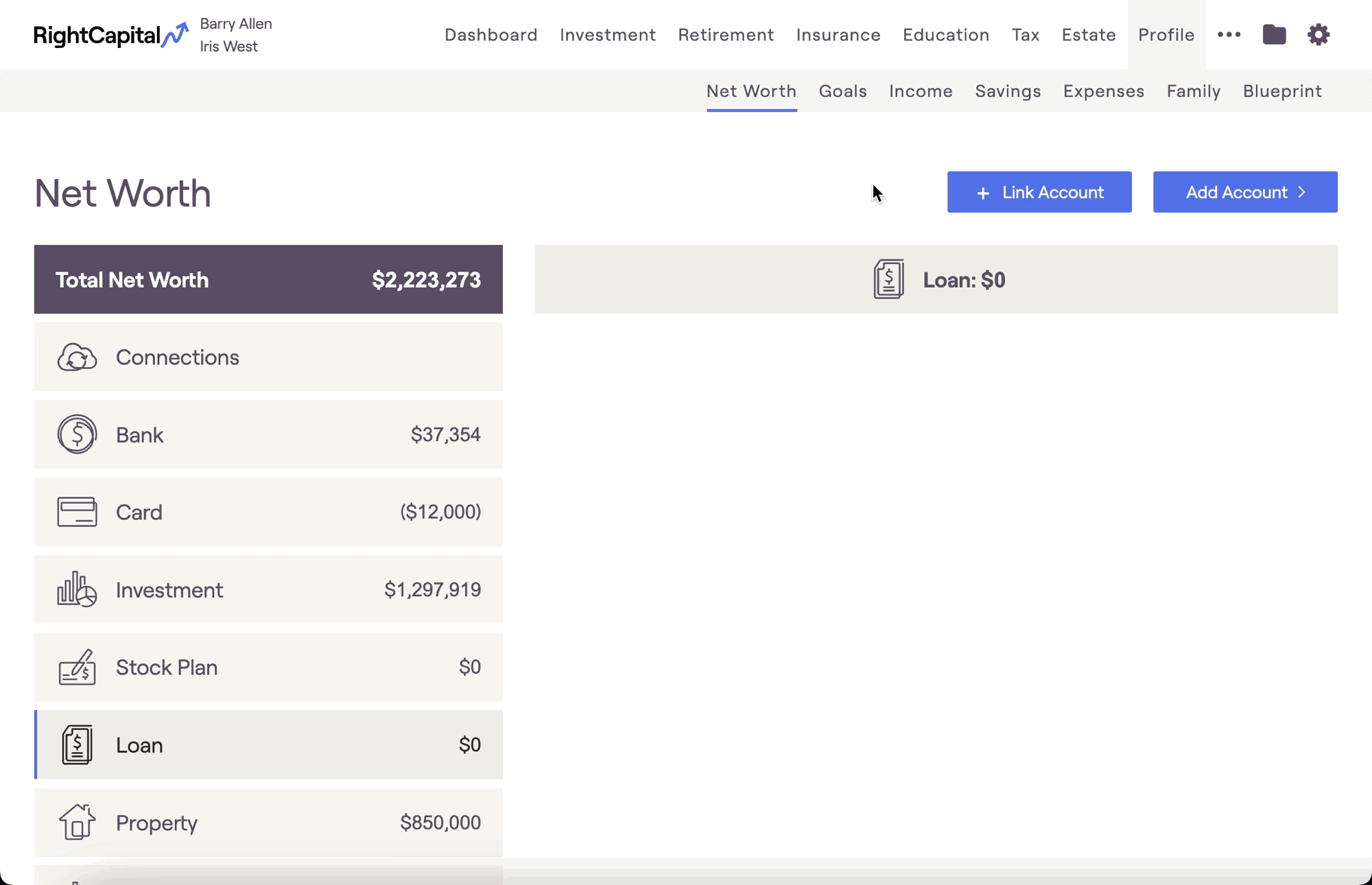Click the Loan document icon in sidebar

pos(77,744)
